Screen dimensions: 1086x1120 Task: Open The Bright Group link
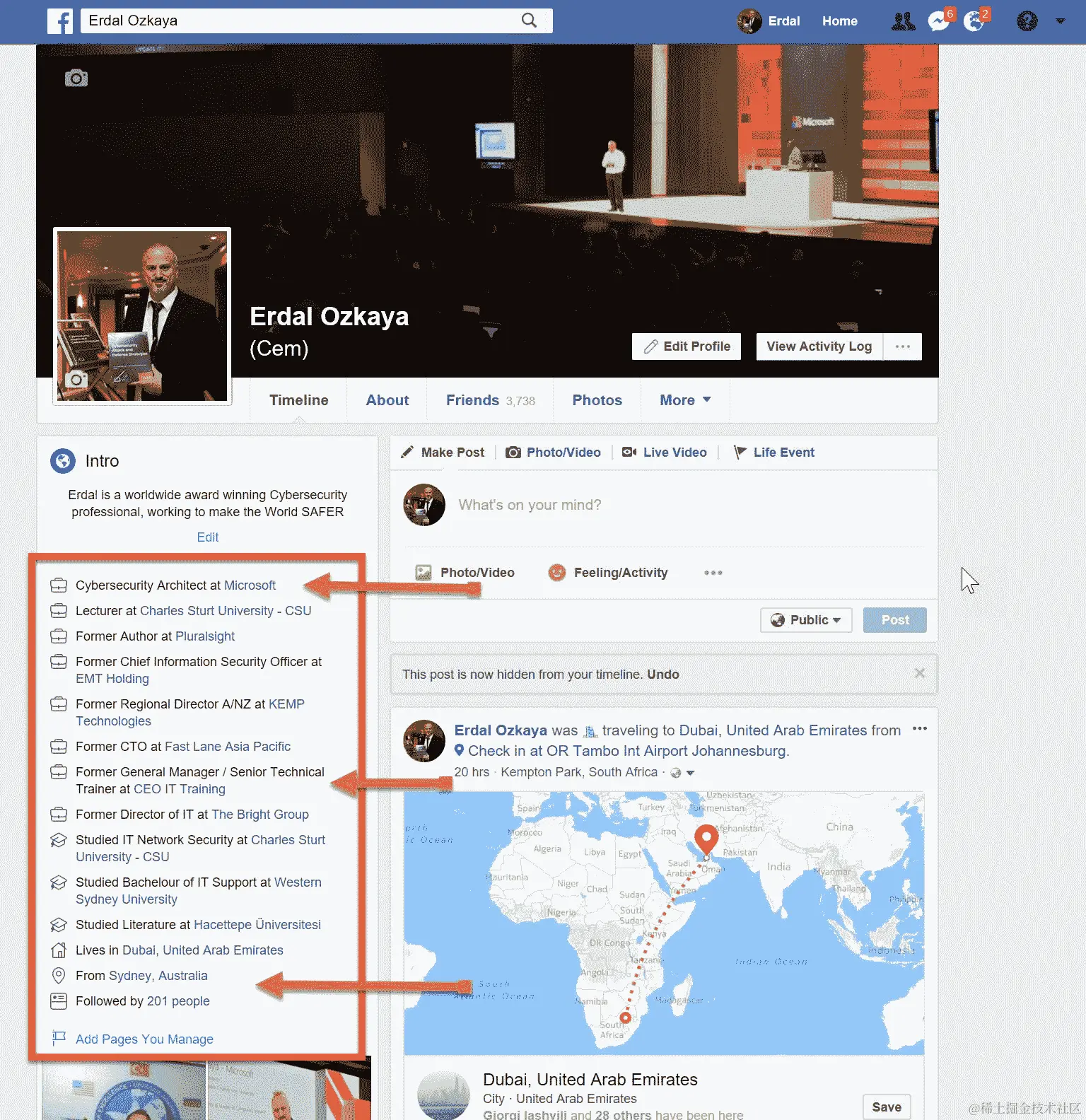pyautogui.click(x=260, y=815)
